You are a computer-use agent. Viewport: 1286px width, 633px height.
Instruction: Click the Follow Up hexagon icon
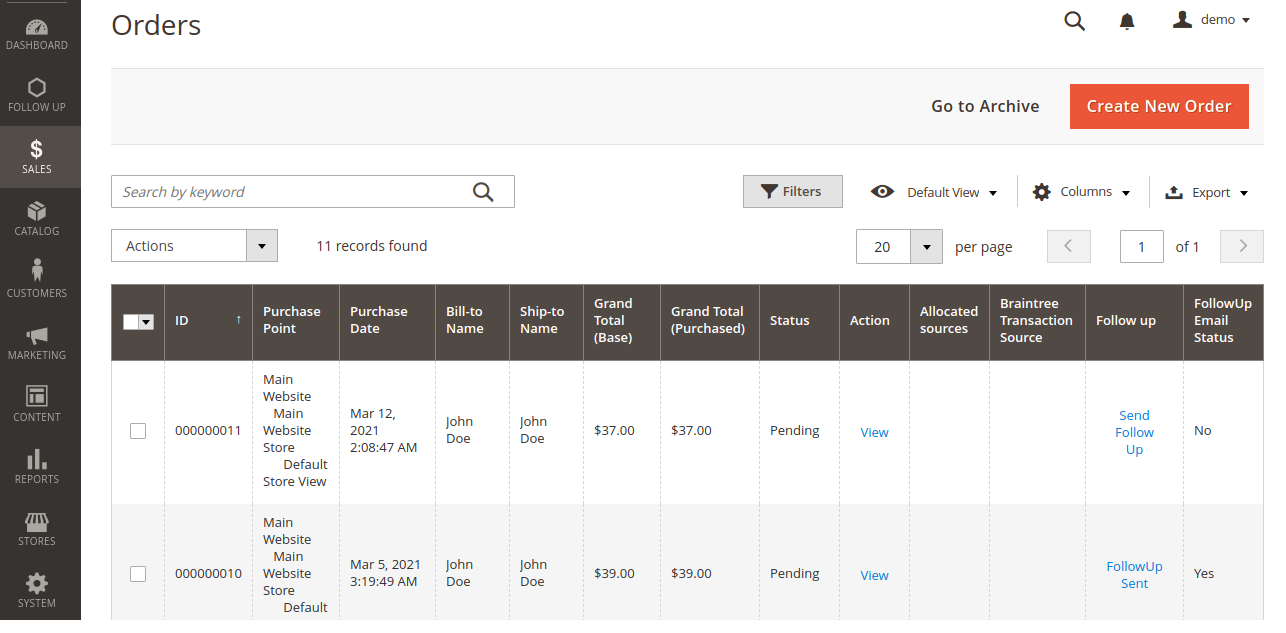(x=37, y=88)
